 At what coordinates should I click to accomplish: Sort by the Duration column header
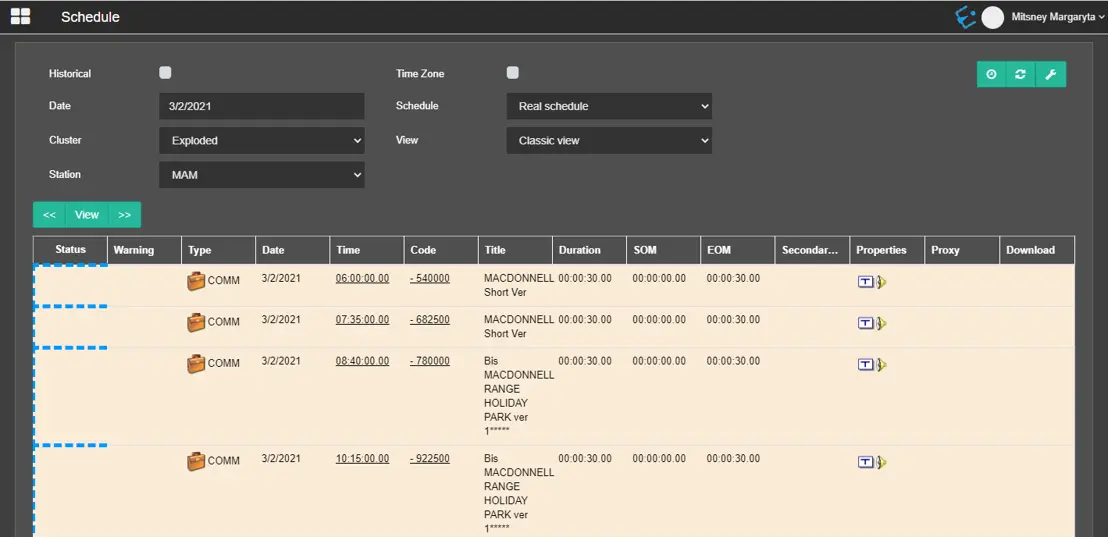[580, 250]
